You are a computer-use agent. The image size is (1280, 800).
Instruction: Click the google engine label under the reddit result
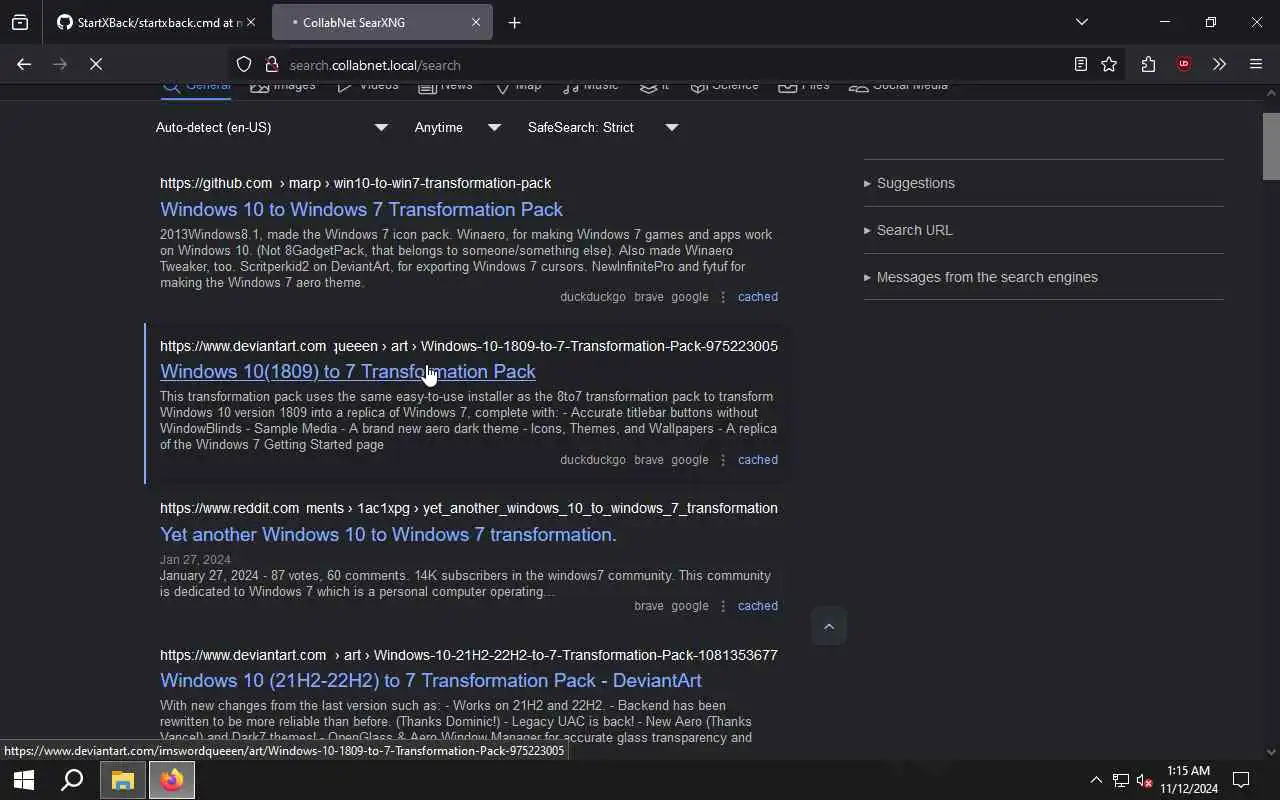690,606
